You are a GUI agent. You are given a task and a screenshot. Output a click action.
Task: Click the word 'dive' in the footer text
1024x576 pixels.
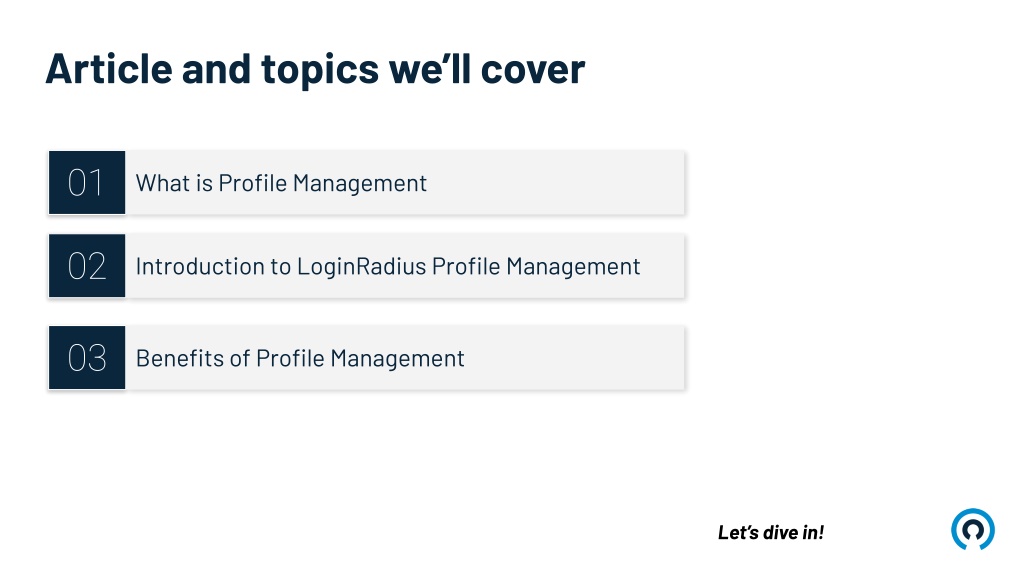click(780, 532)
